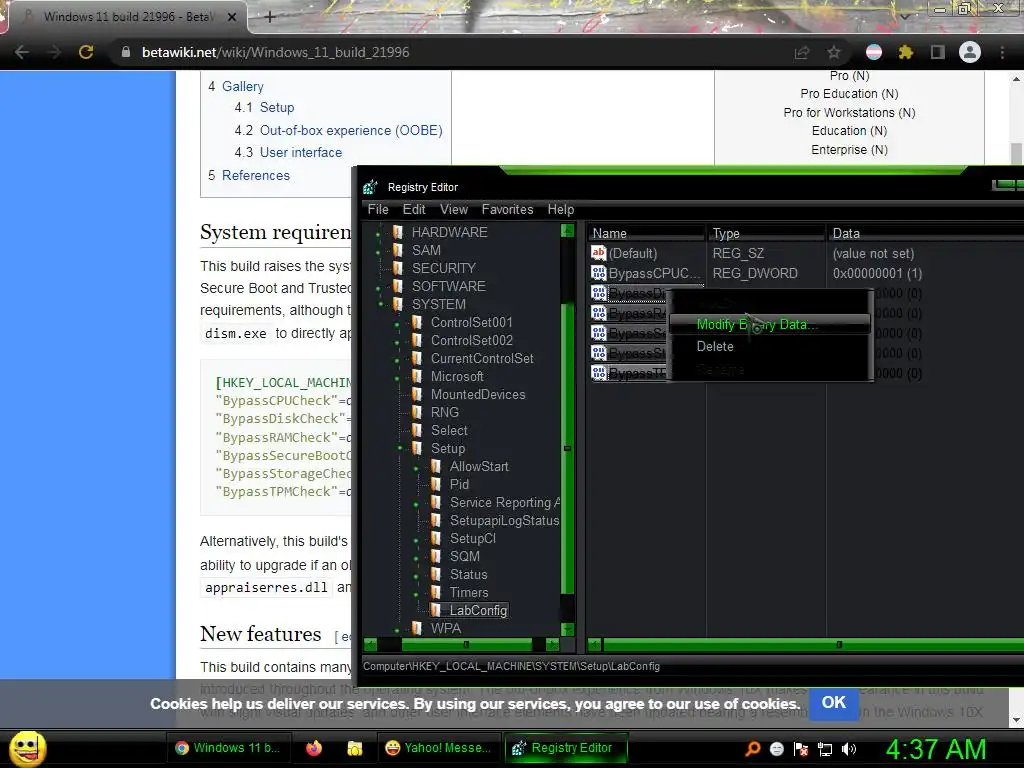Reload the page in Chrome
The height and width of the screenshot is (768, 1024).
tap(86, 52)
